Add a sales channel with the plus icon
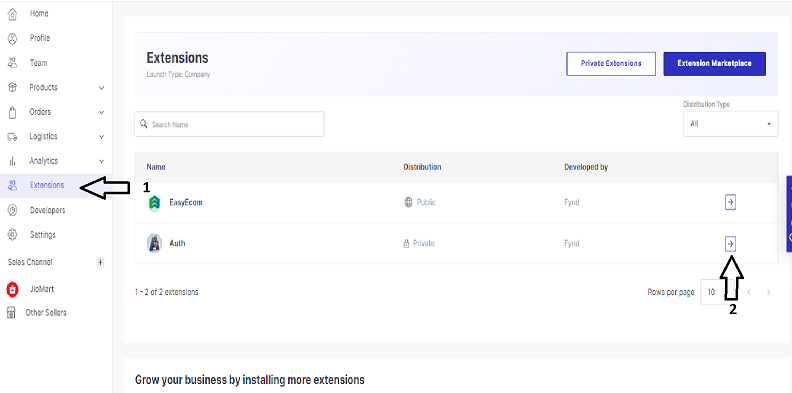 click(x=100, y=262)
